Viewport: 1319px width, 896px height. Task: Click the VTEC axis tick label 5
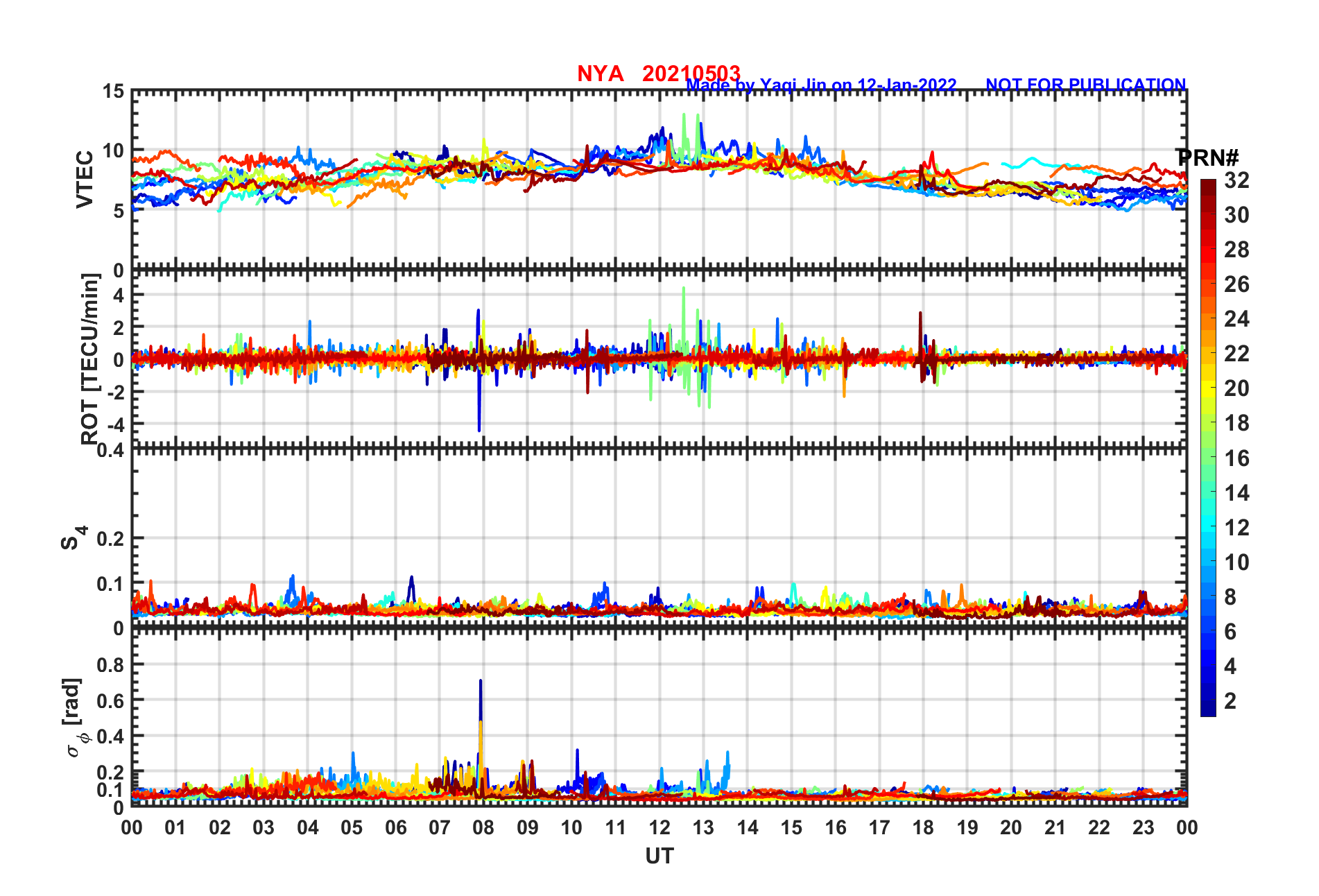coord(119,211)
